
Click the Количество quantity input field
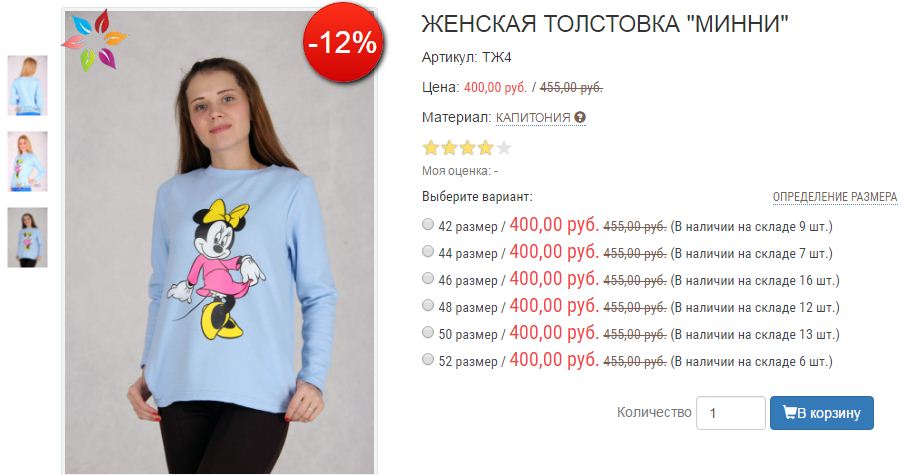click(x=731, y=413)
